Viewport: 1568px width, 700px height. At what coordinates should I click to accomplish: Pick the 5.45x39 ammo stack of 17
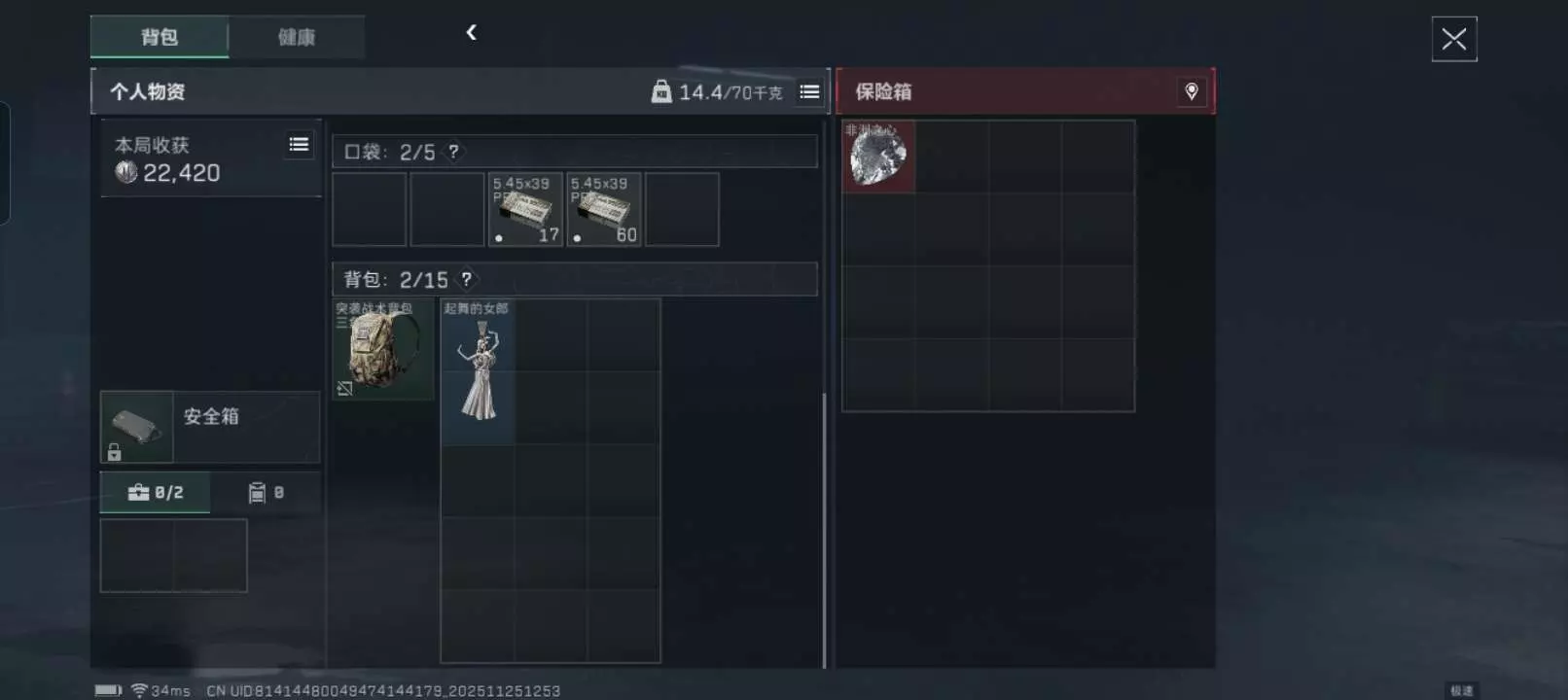[x=525, y=209]
